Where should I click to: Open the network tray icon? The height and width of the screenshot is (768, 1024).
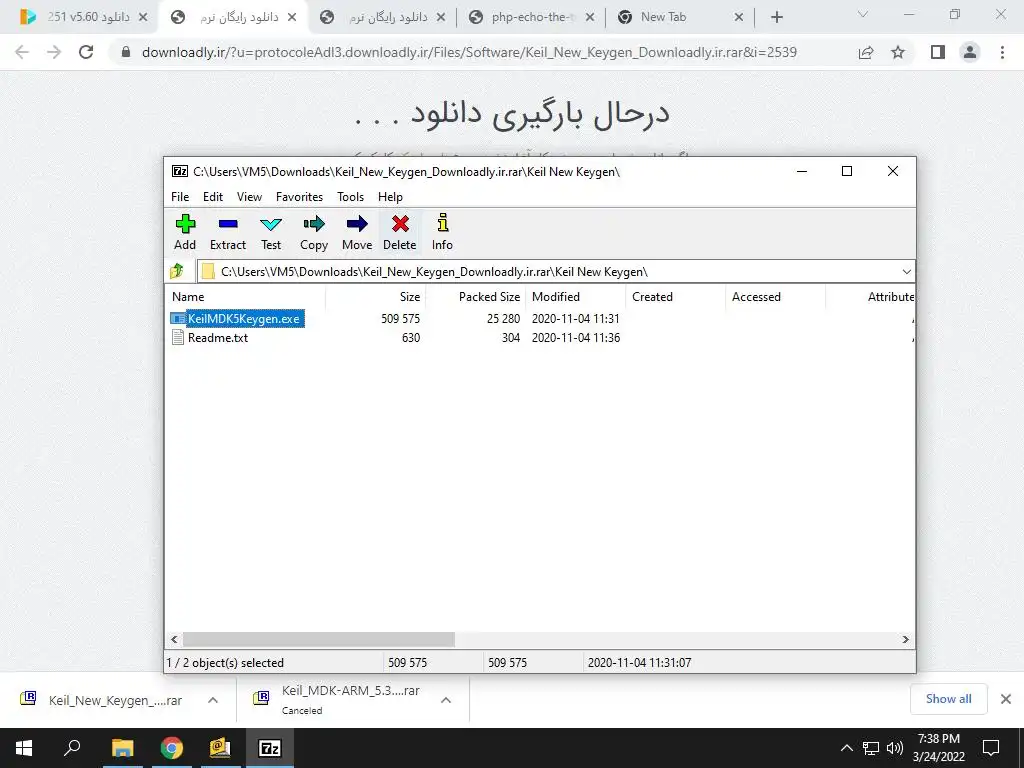click(x=871, y=748)
